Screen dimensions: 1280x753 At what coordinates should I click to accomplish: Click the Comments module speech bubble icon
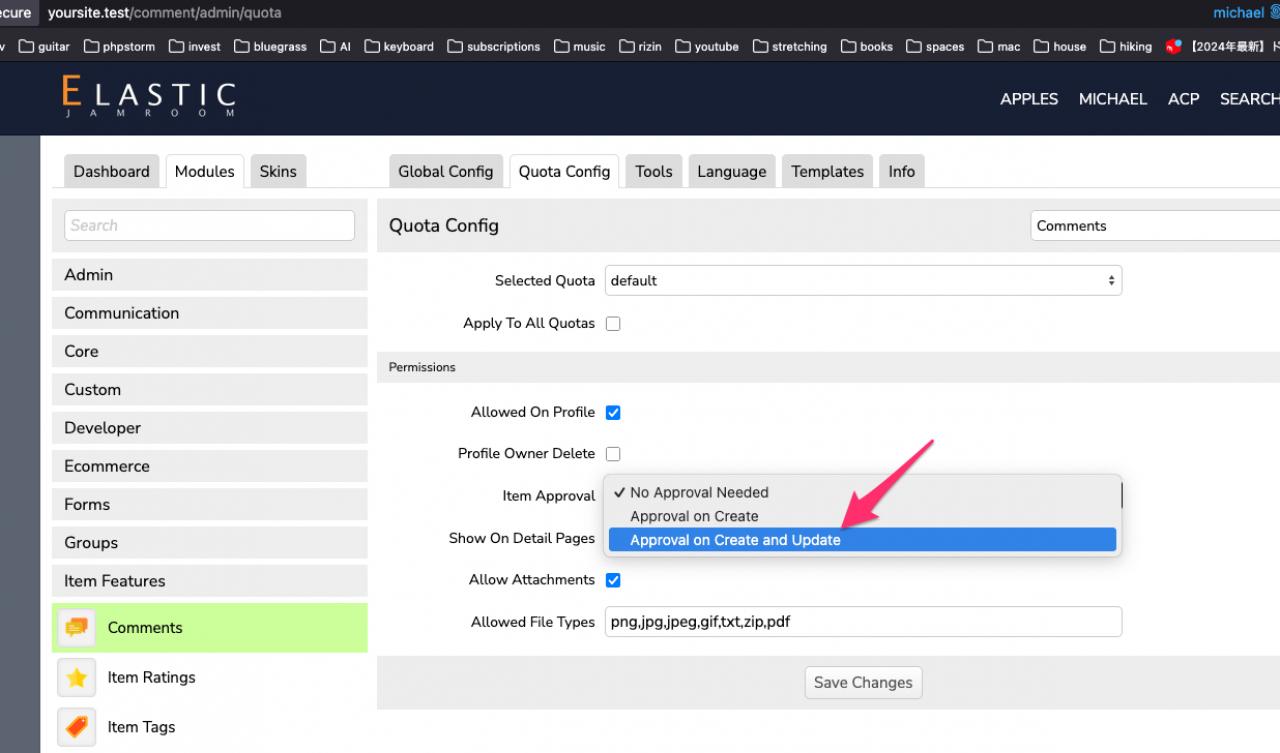[x=77, y=628]
